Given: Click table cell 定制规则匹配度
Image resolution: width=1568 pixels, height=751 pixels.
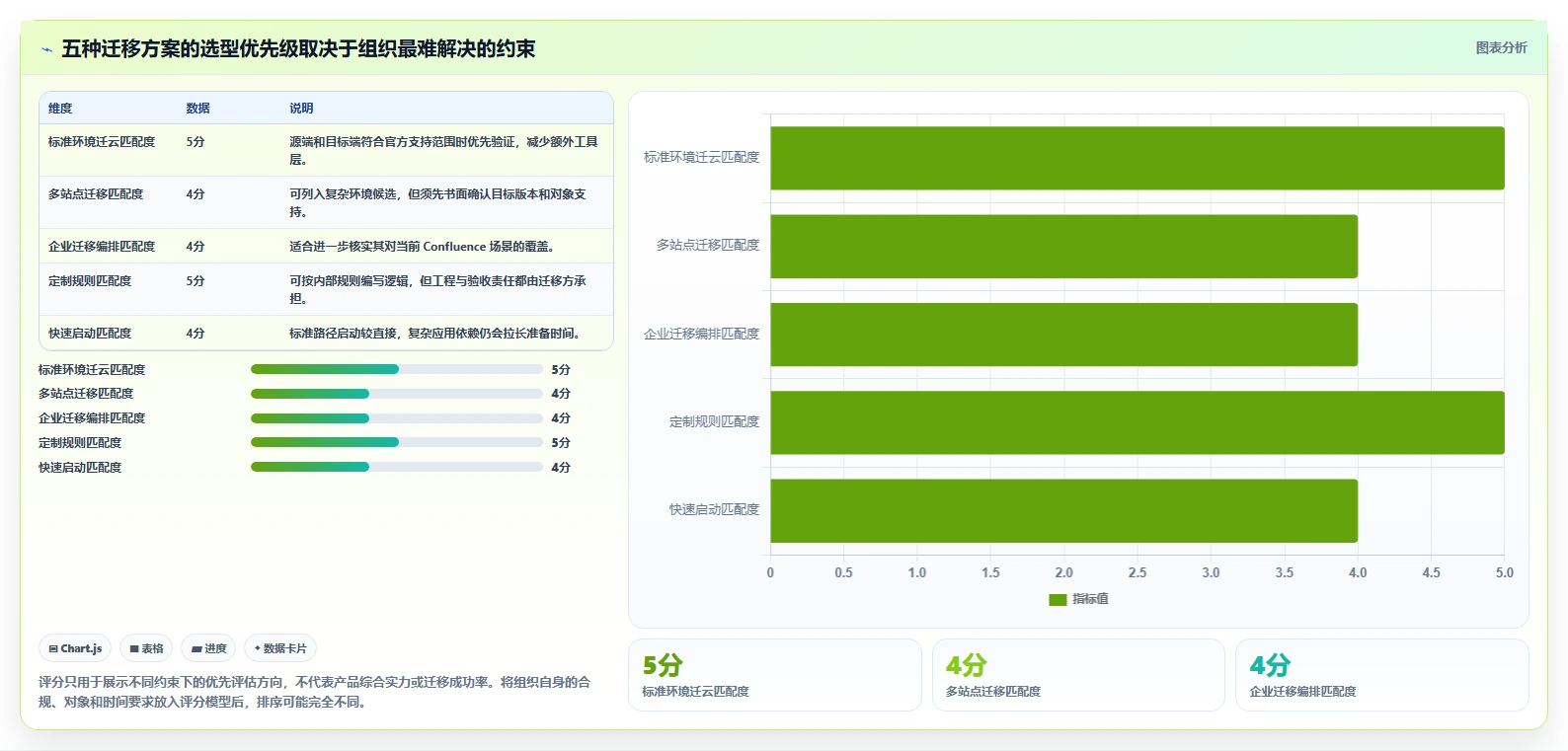Looking at the screenshot, I should tap(90, 281).
